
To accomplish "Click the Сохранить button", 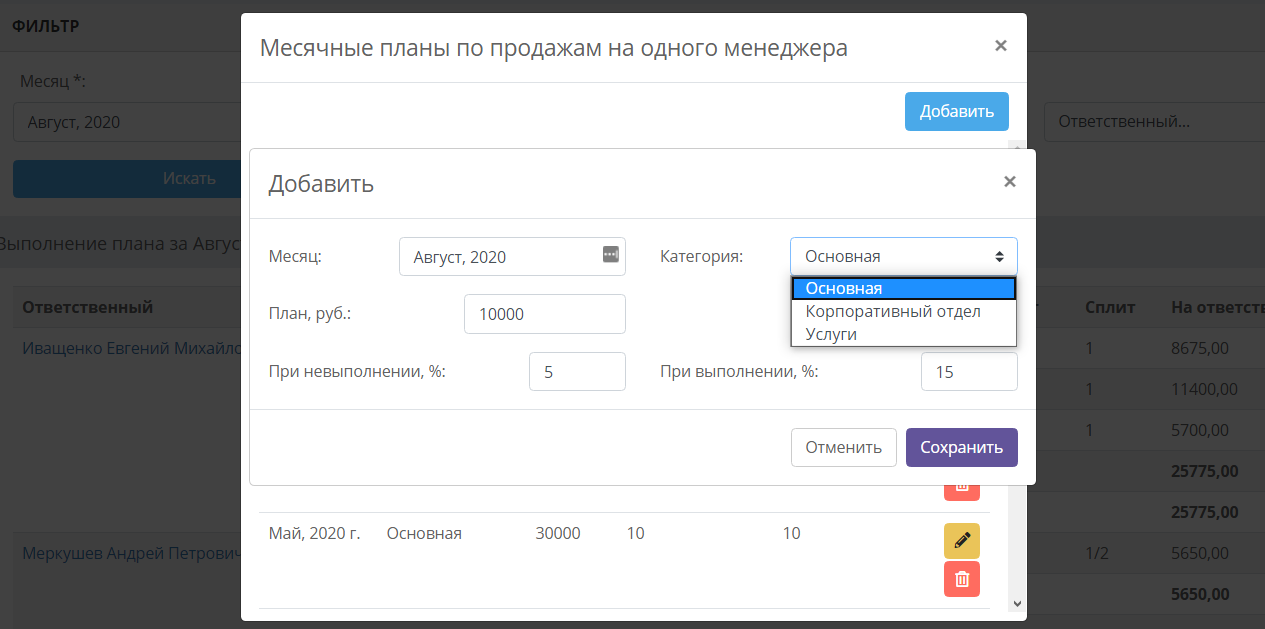I will click(x=962, y=447).
